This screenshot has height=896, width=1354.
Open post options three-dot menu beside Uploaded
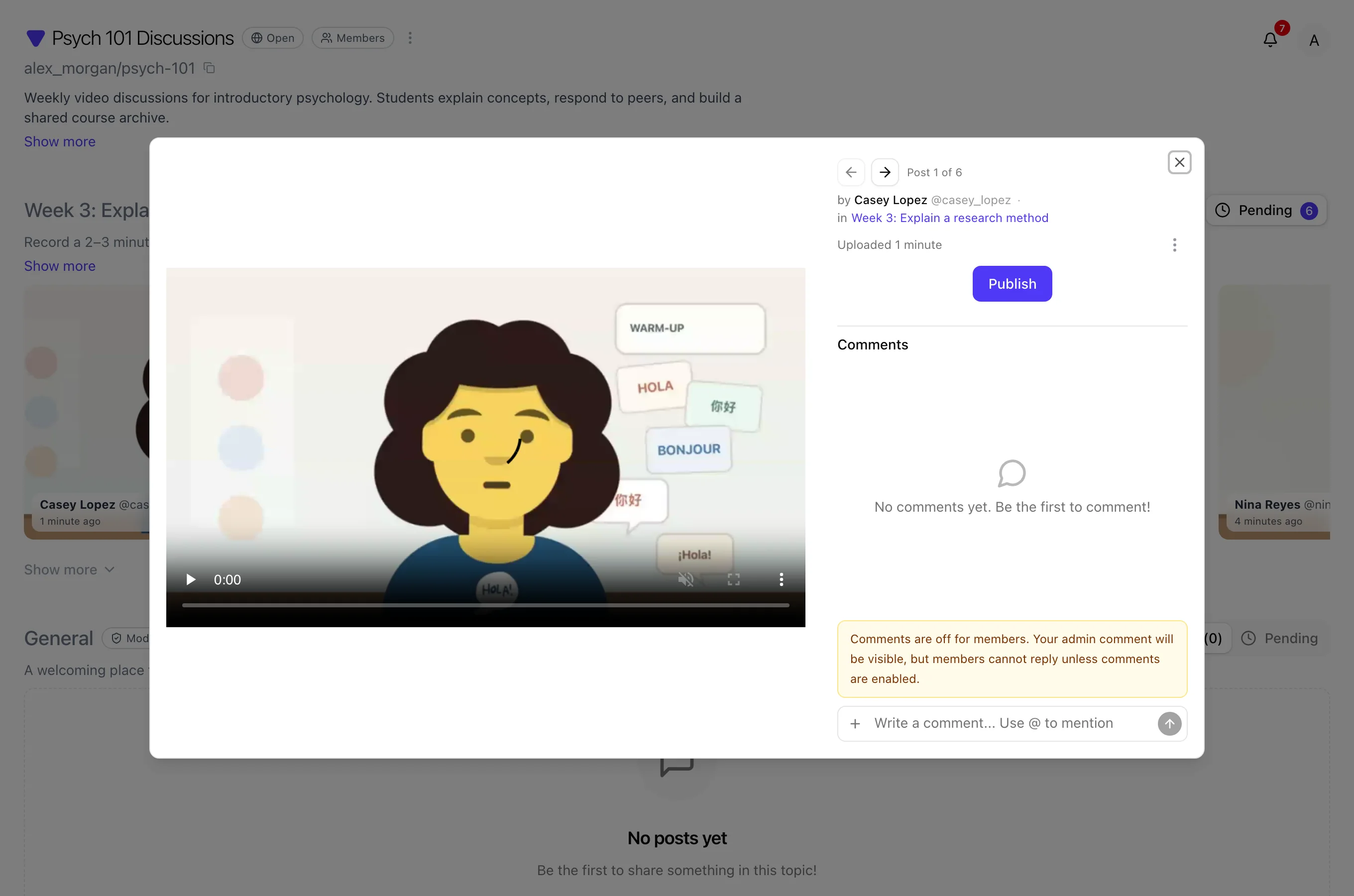(x=1174, y=245)
